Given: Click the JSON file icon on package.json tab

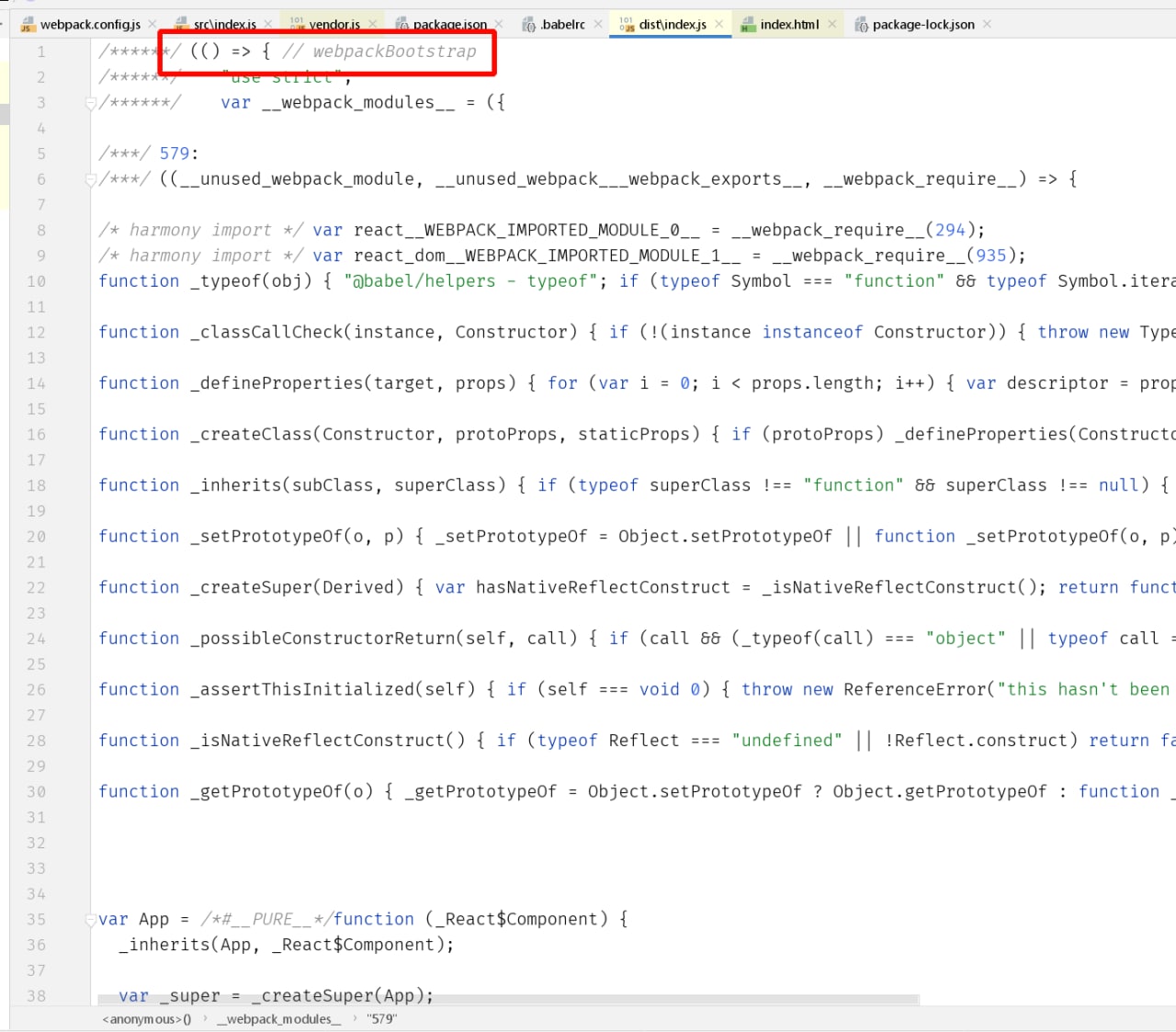Looking at the screenshot, I should 402,25.
